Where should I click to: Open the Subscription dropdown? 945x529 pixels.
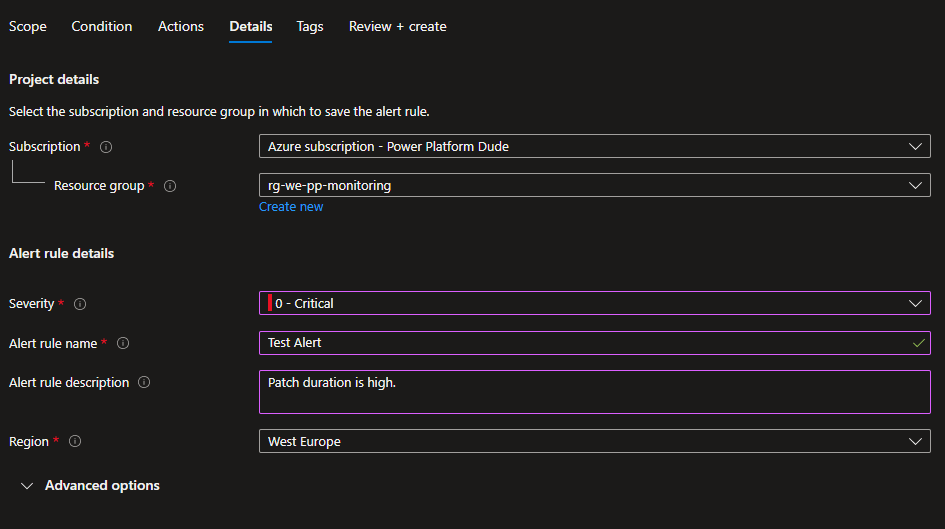pyautogui.click(x=594, y=147)
